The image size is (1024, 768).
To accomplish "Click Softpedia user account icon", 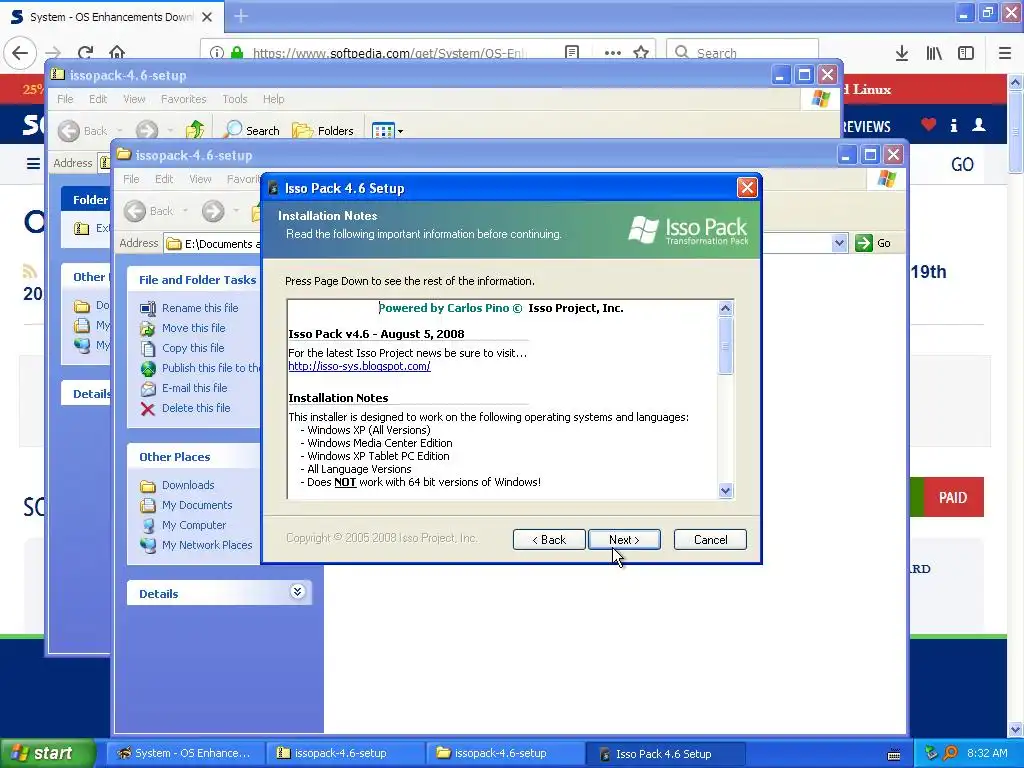I will point(978,125).
